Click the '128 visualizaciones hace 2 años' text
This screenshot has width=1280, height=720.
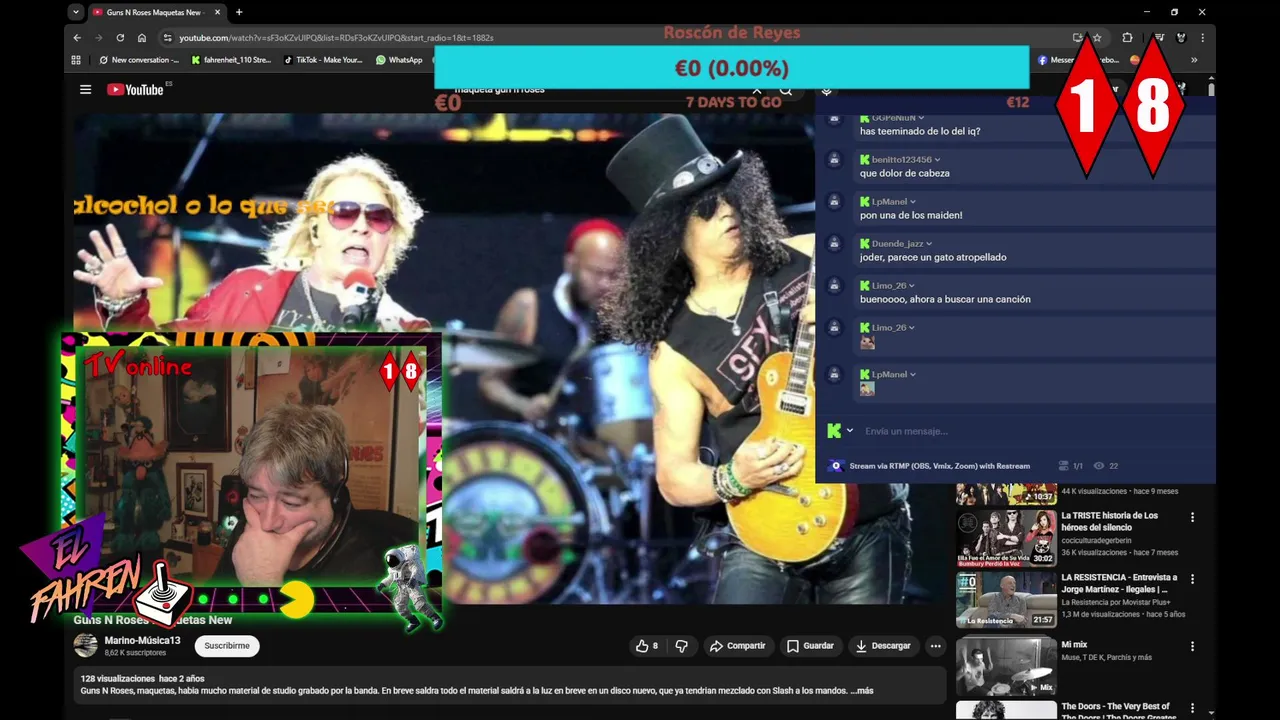(142, 679)
